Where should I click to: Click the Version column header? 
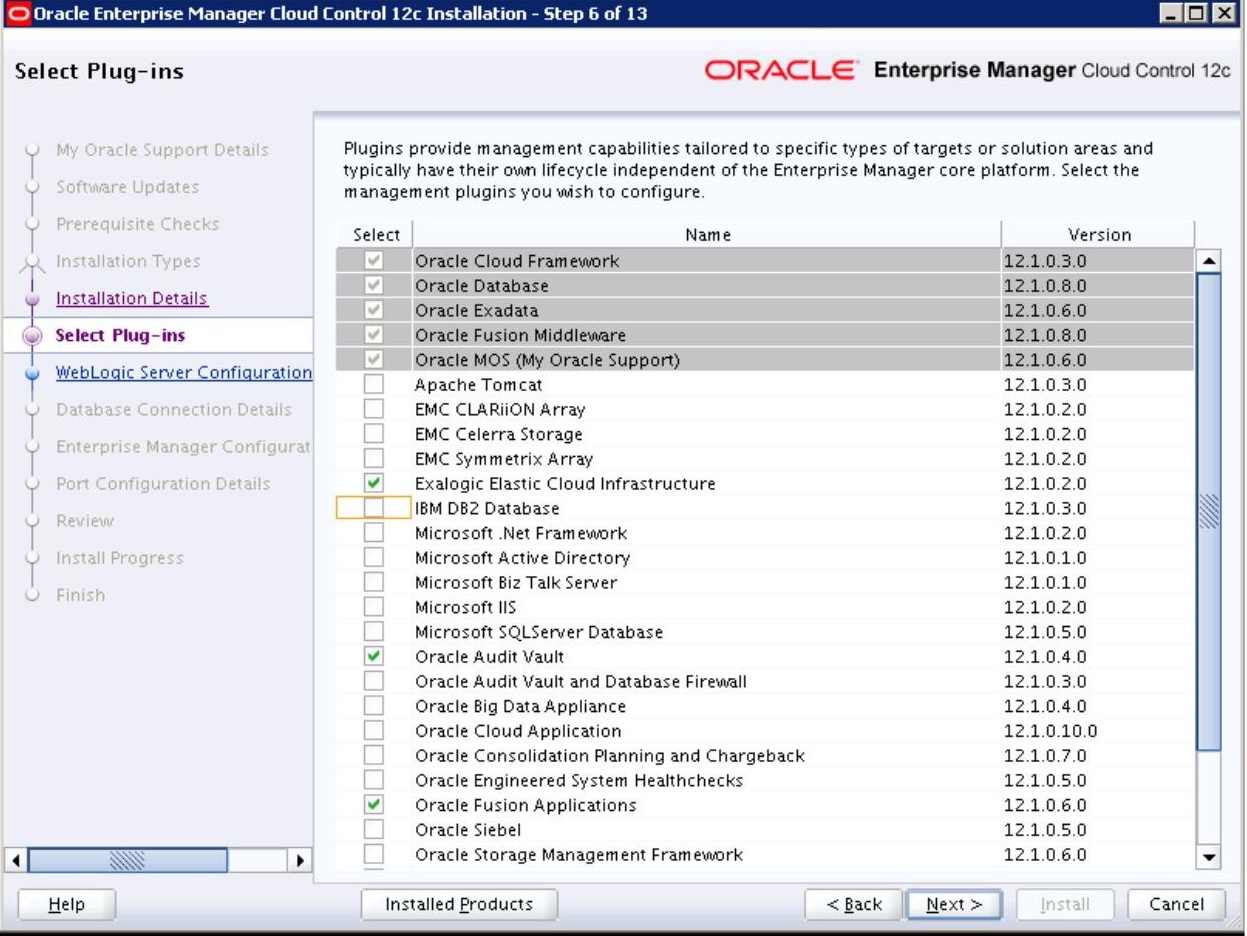click(x=1098, y=235)
